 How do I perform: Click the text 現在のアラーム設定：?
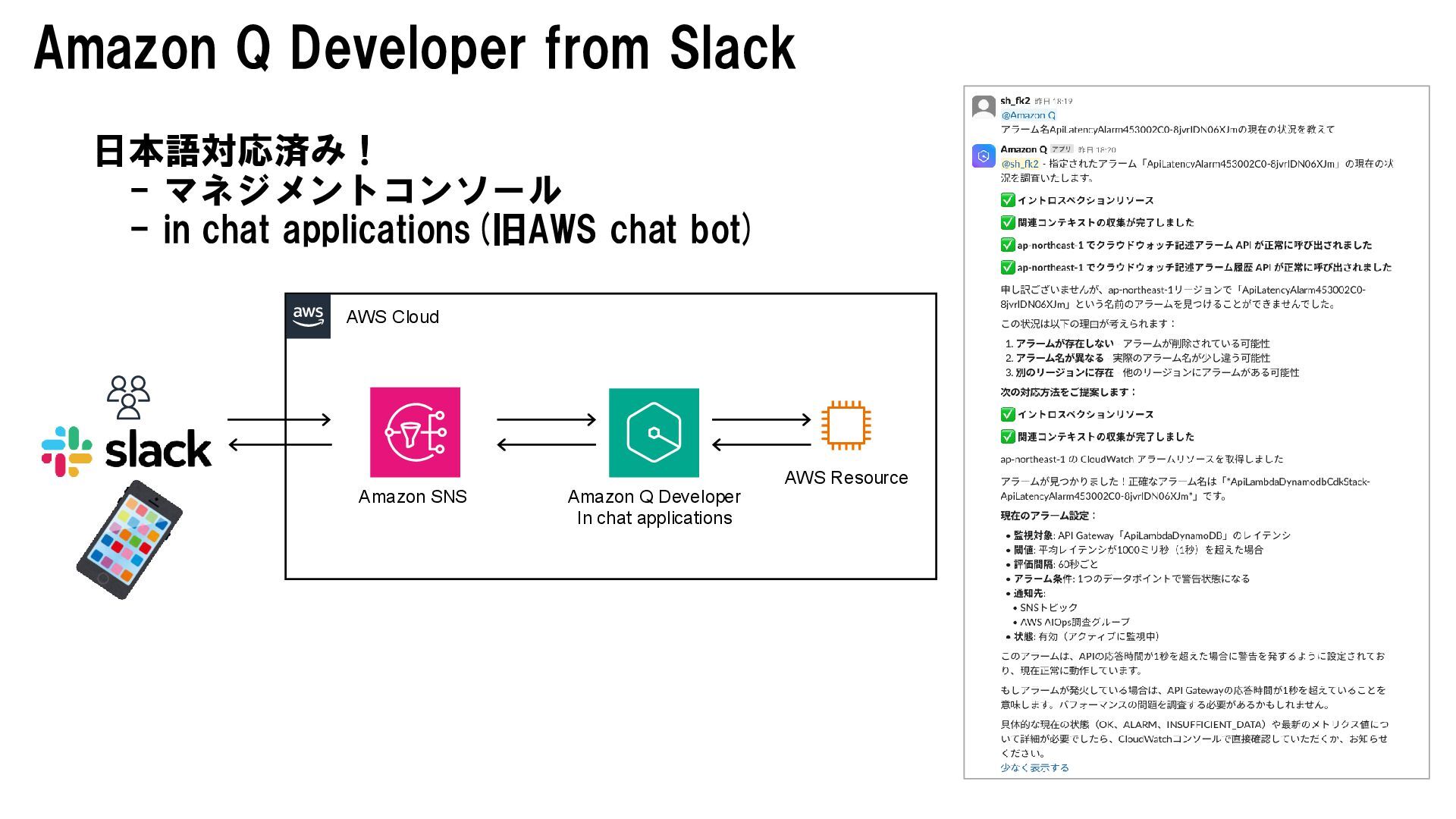point(1049,516)
